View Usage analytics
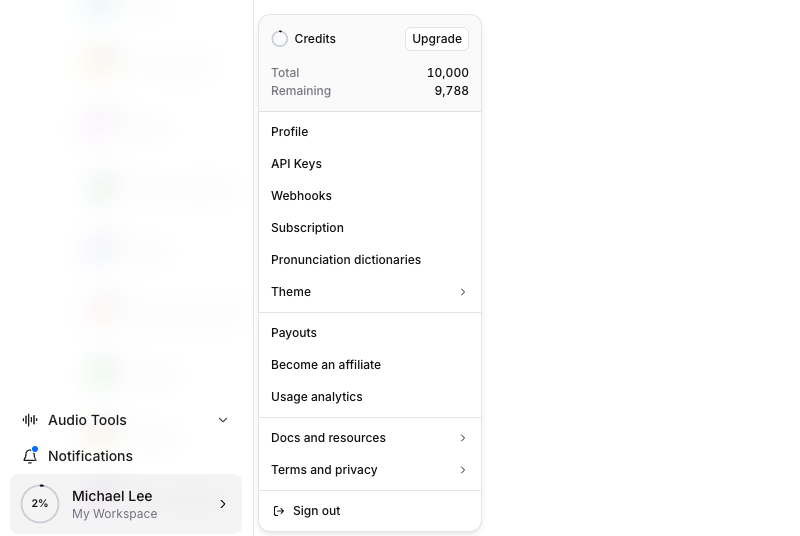800x536 pixels. (370, 397)
